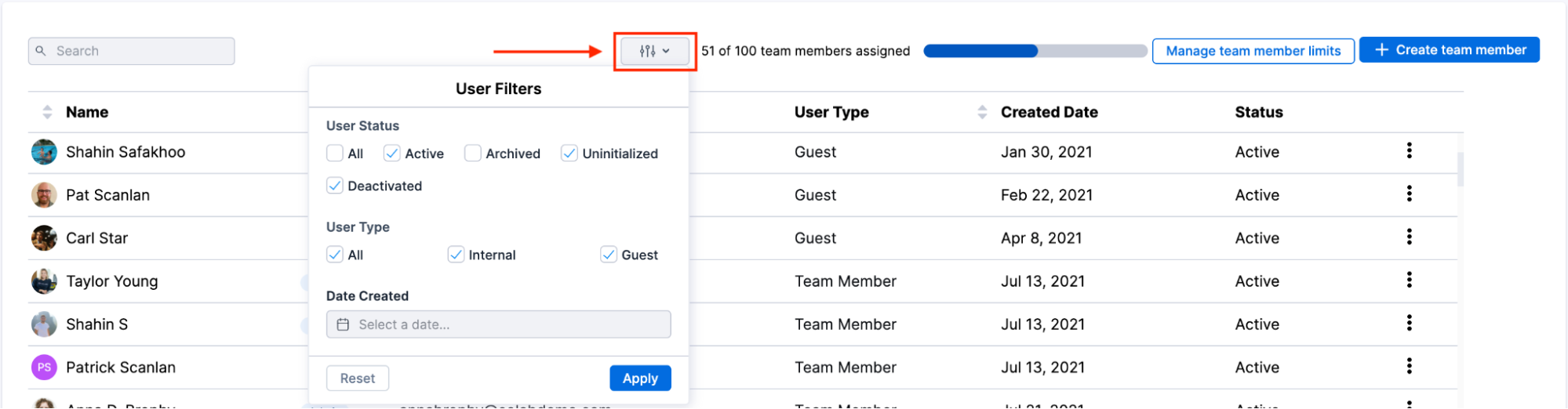This screenshot has width=1568, height=409.
Task: Click the User Type column header
Action: [x=831, y=112]
